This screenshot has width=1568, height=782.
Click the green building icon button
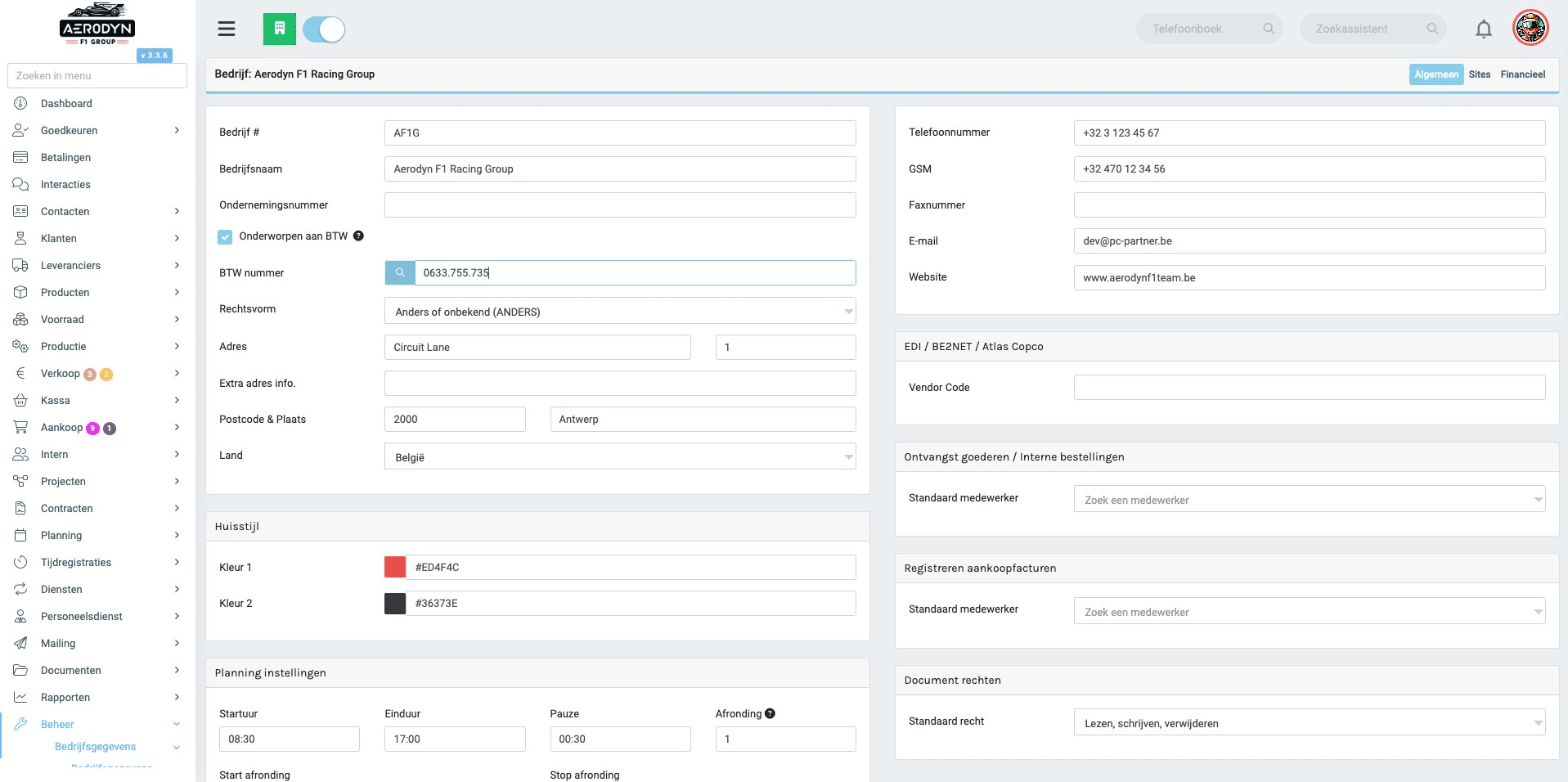(x=280, y=29)
